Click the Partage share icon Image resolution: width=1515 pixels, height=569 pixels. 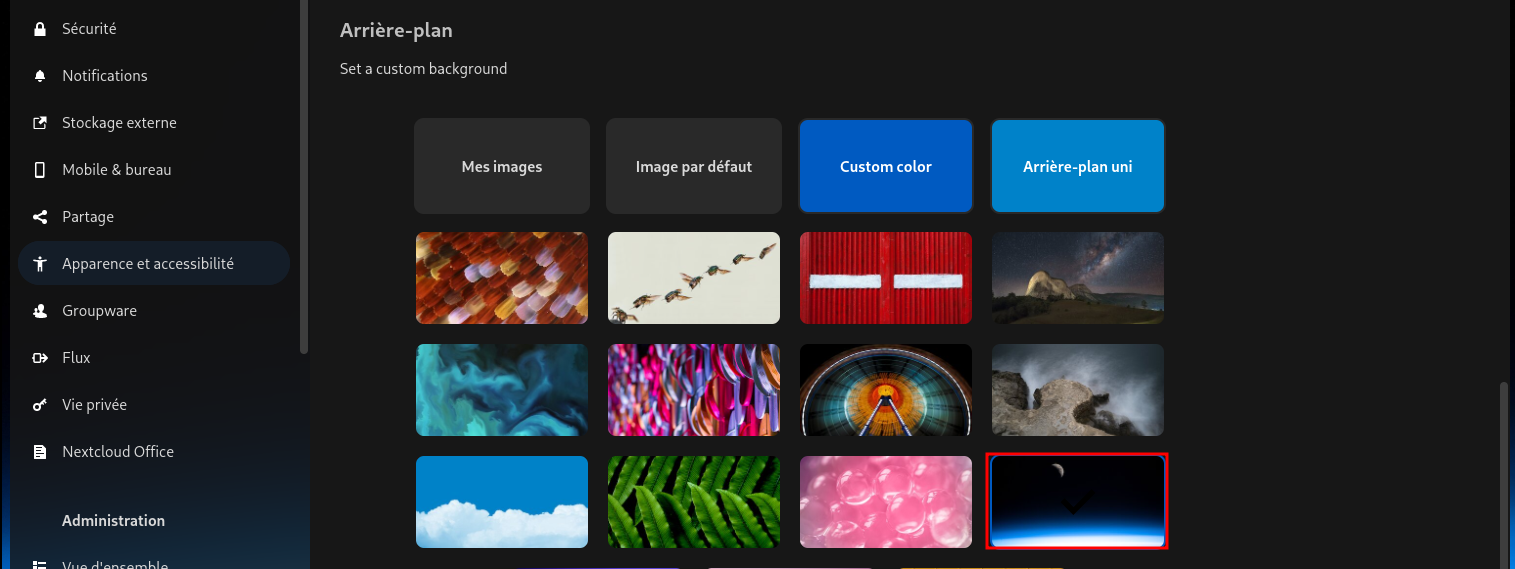point(40,217)
